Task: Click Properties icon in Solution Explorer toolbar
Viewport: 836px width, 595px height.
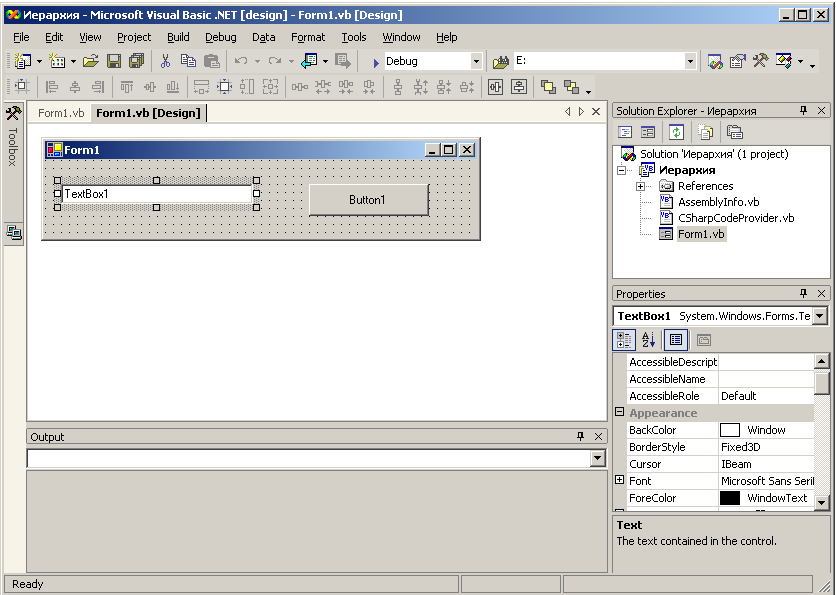Action: click(735, 132)
